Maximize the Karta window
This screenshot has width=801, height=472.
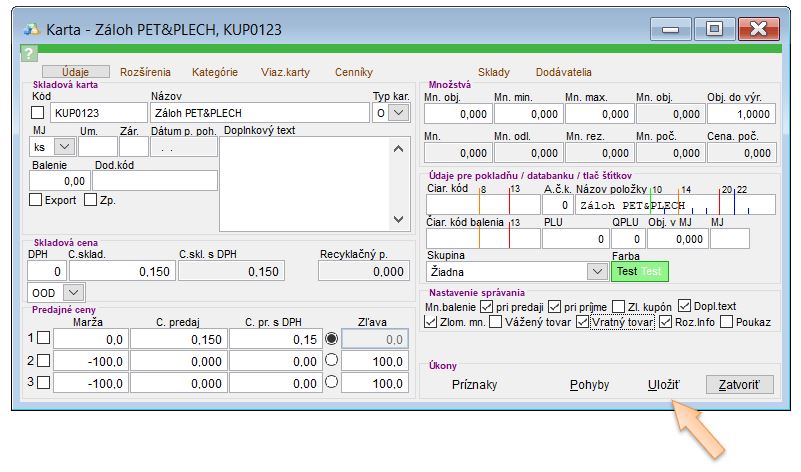713,28
